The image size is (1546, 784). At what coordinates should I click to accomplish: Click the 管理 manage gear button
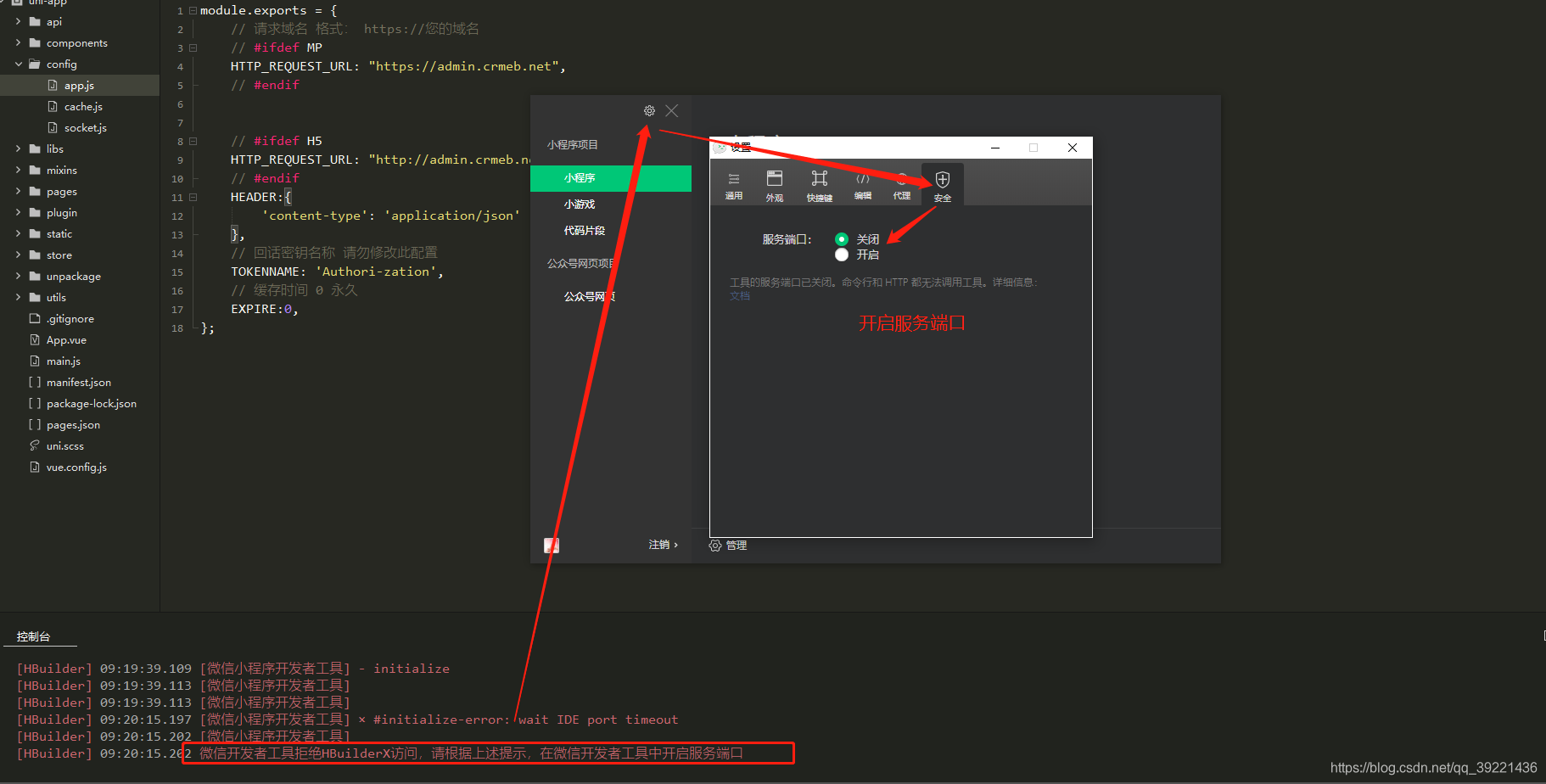tap(728, 546)
